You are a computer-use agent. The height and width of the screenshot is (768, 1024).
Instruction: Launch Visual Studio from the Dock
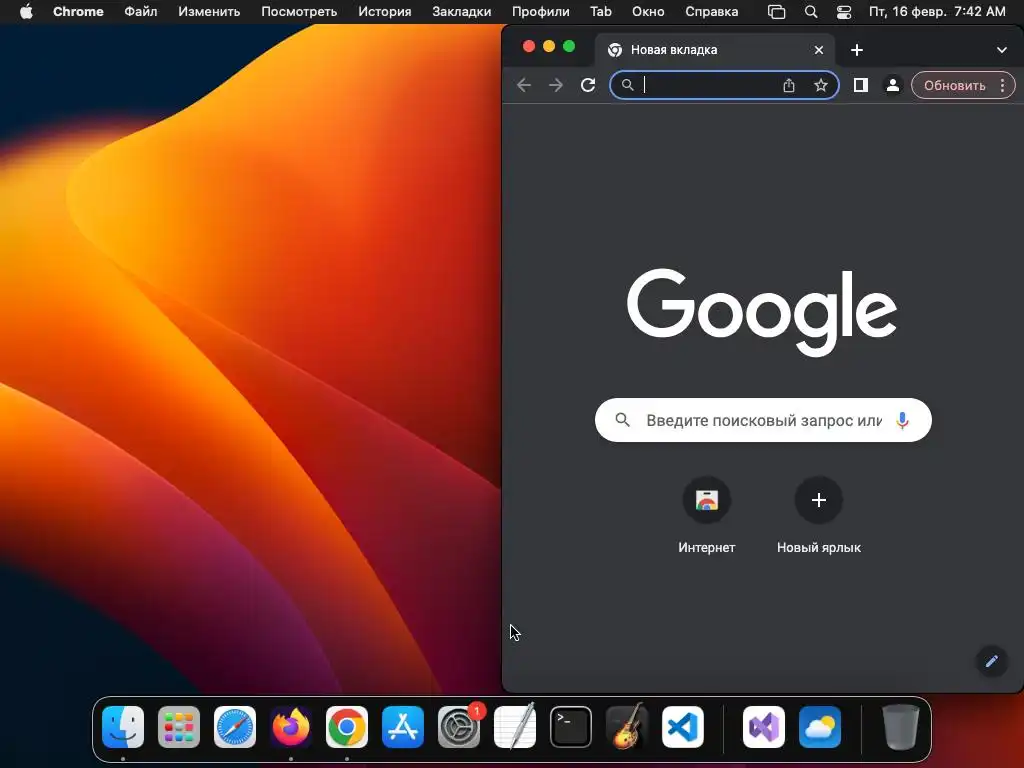pos(764,727)
